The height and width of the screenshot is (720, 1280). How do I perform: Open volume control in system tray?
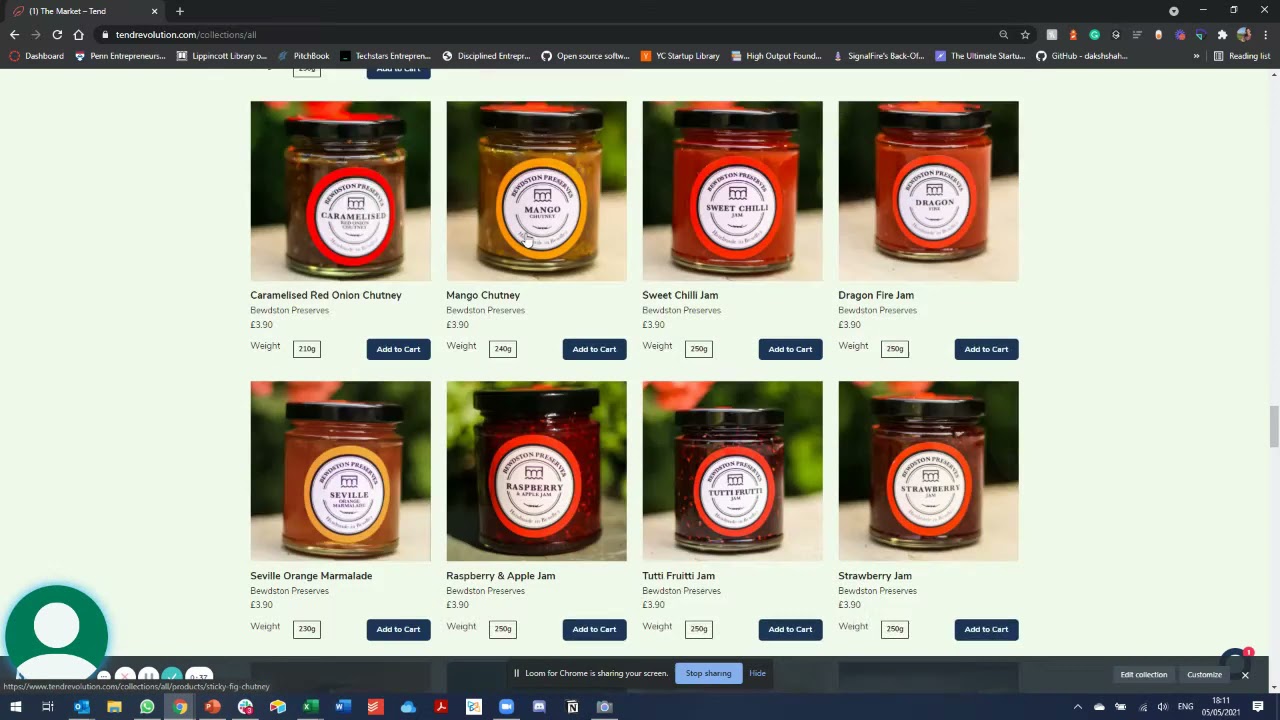(x=1162, y=707)
